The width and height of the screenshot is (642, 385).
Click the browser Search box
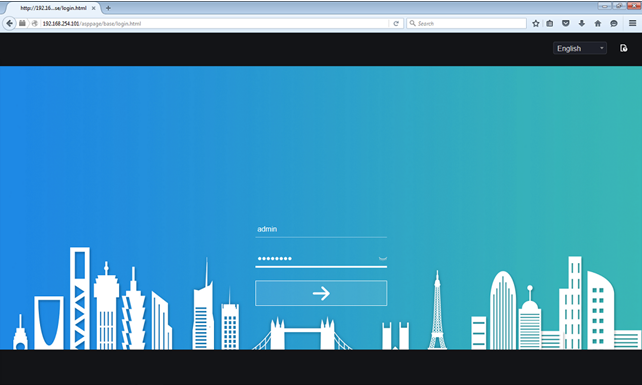coord(467,23)
